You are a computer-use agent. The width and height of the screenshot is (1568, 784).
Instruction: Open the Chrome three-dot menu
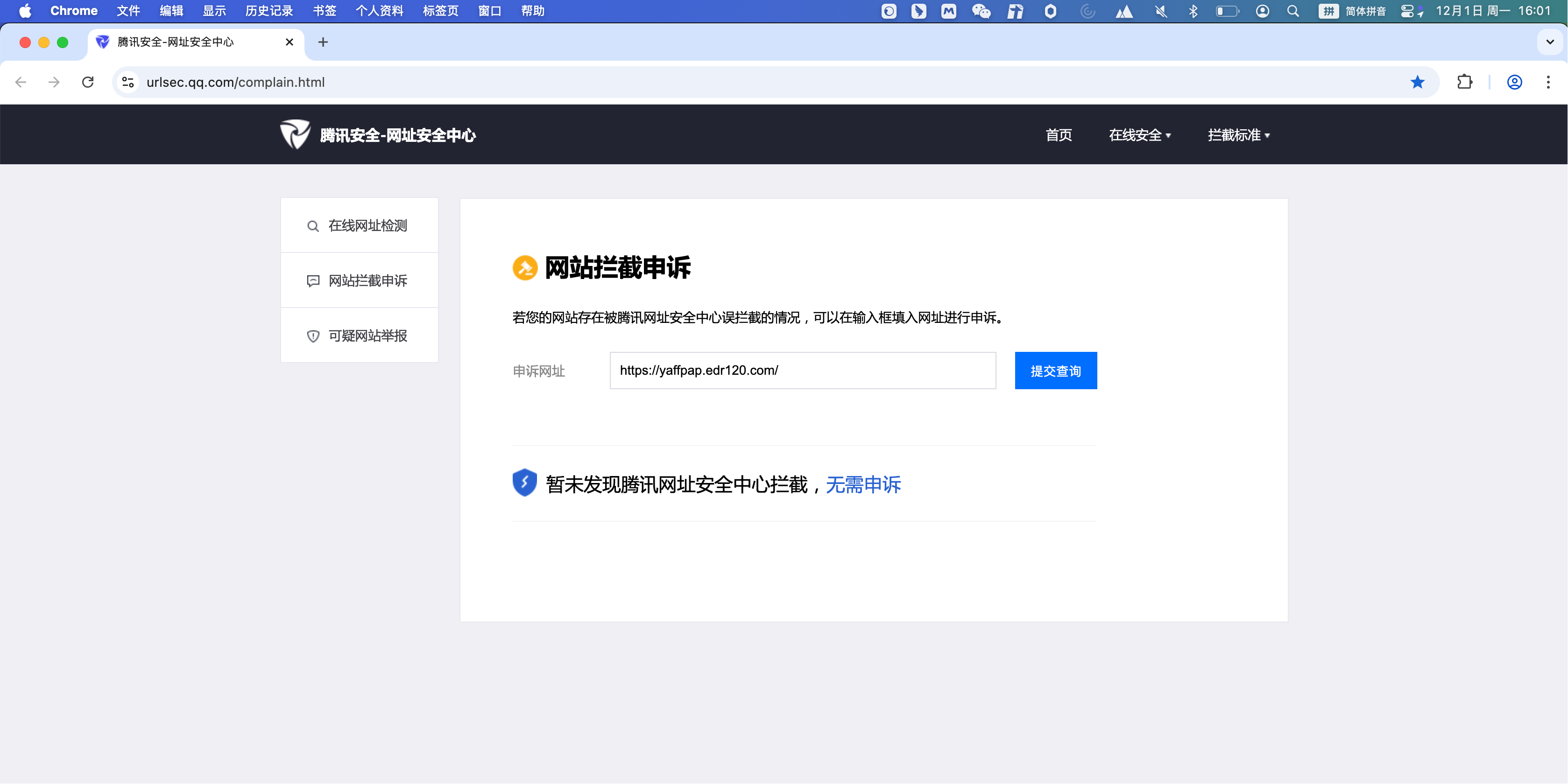1548,82
